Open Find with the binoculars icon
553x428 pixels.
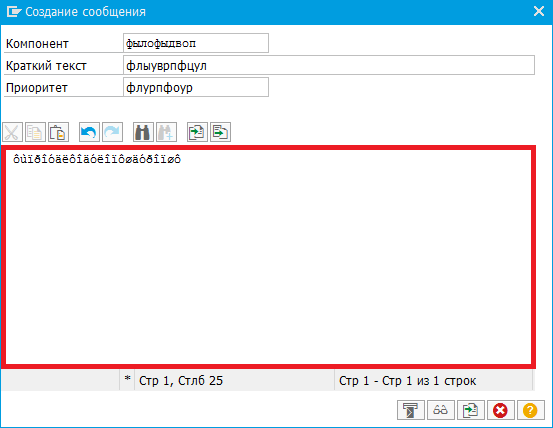click(143, 132)
